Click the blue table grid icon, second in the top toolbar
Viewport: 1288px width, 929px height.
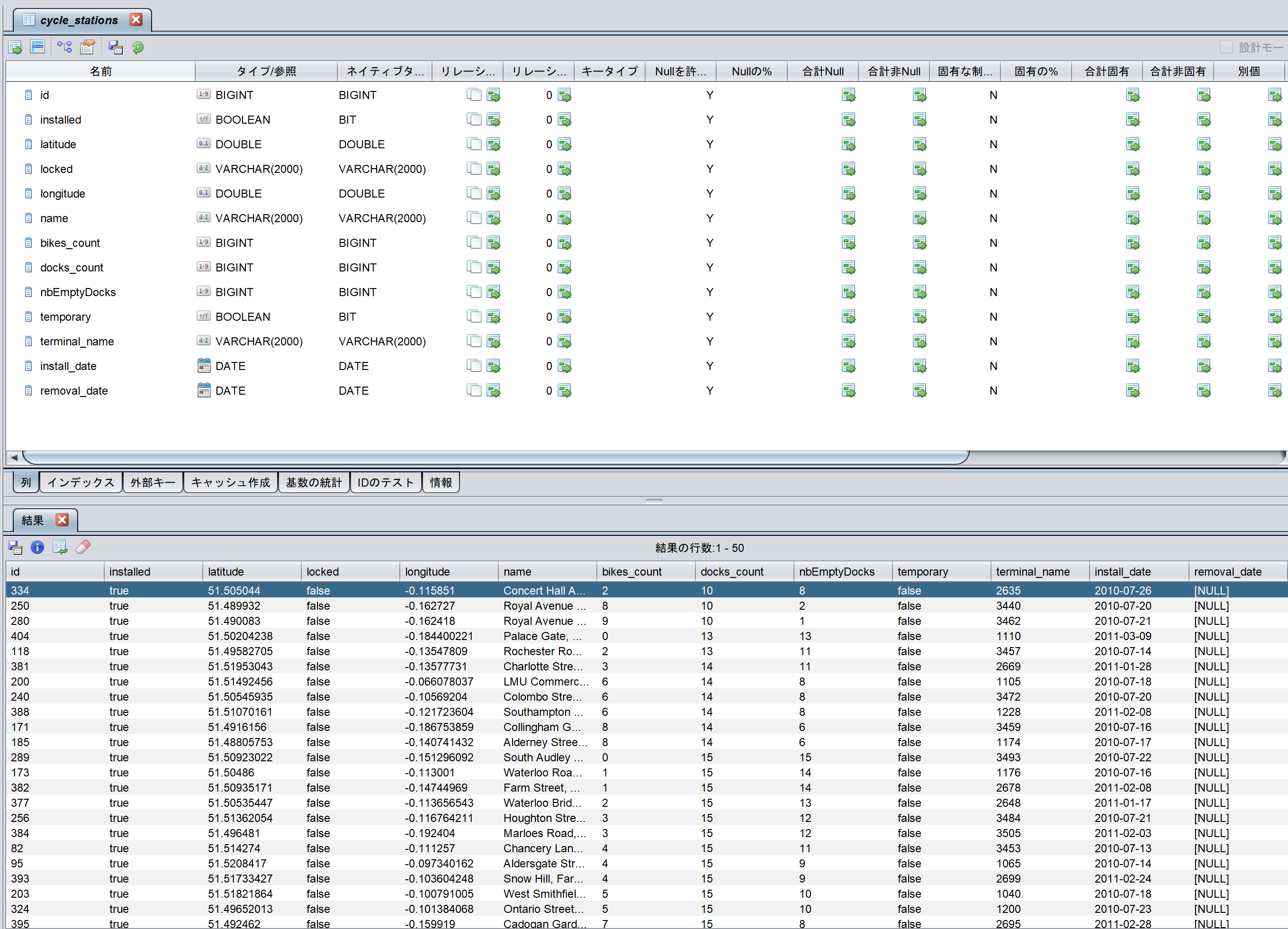coord(37,47)
